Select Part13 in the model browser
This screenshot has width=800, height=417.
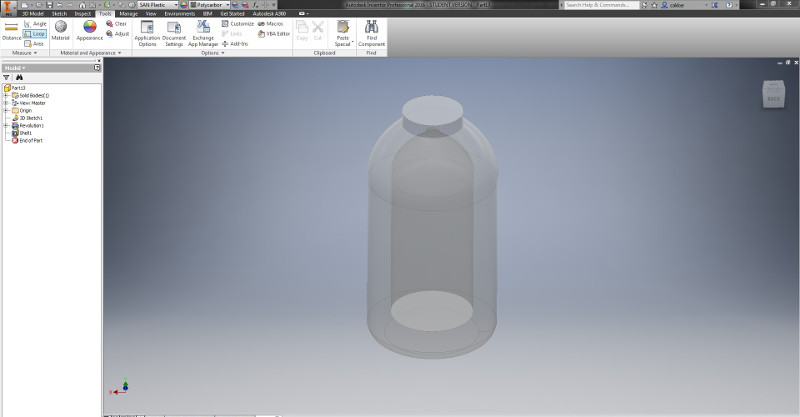tap(15, 88)
